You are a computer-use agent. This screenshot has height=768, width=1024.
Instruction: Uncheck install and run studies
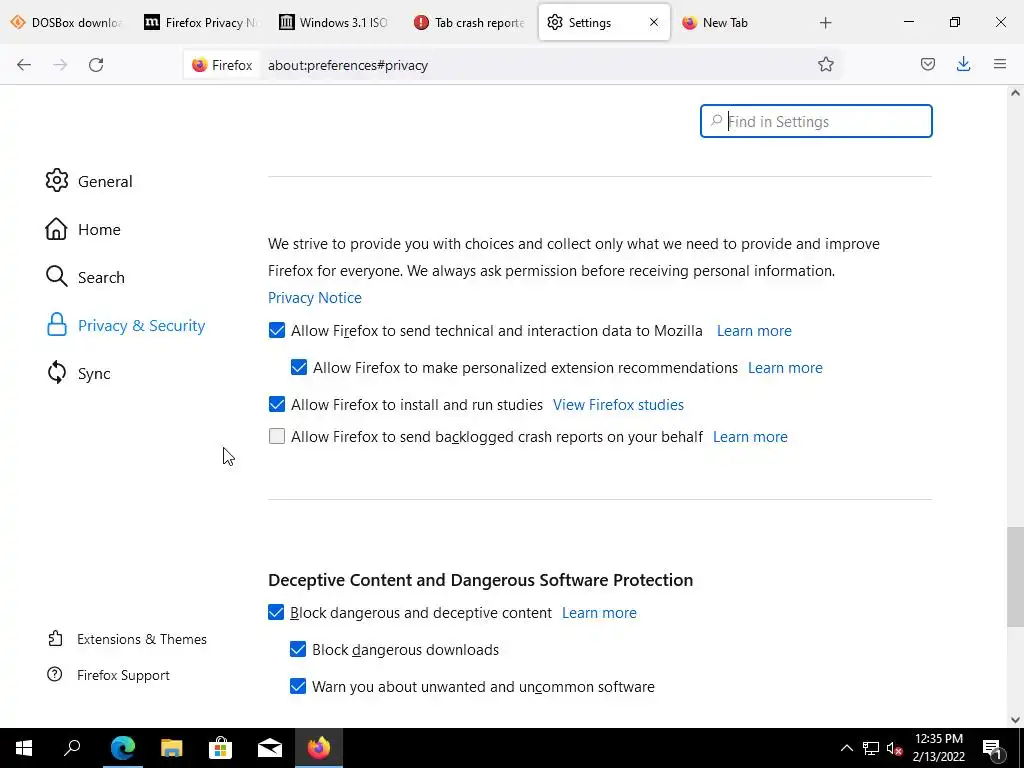click(x=277, y=404)
